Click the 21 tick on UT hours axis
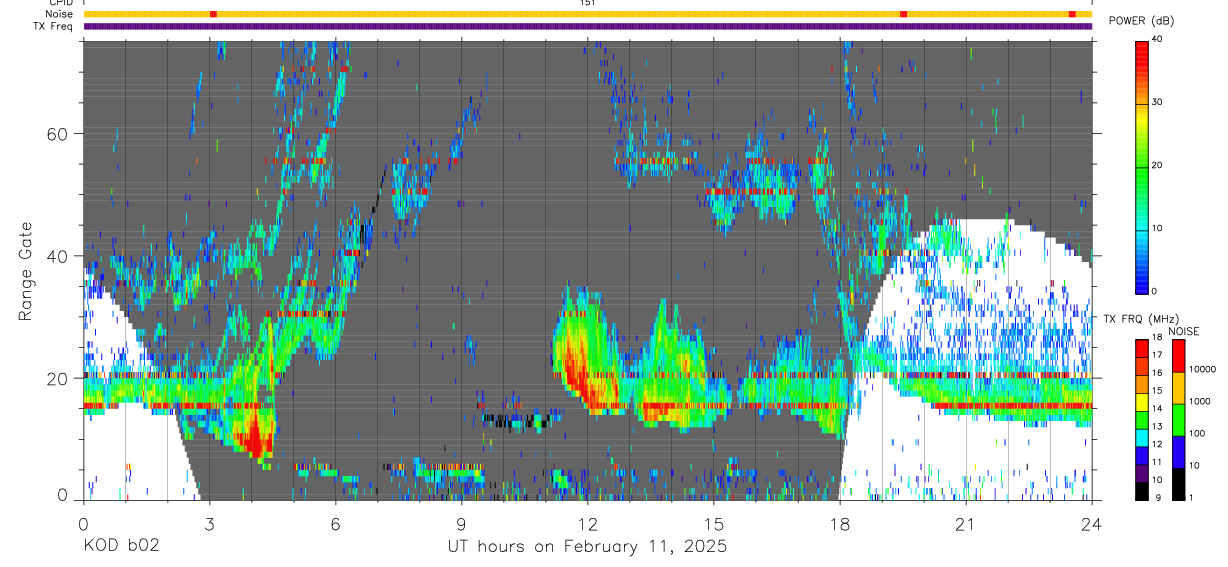The image size is (1228, 567). point(966,523)
